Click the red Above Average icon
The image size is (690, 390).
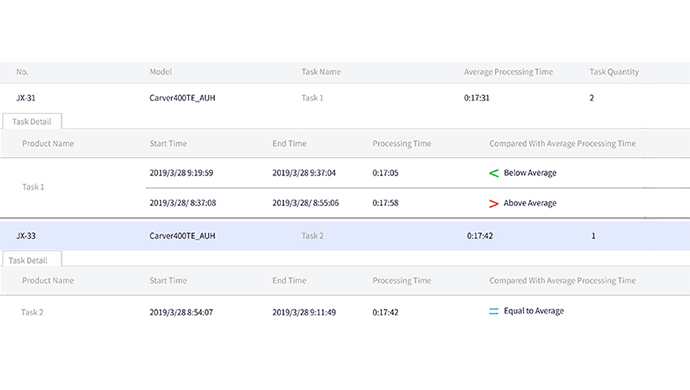(x=494, y=203)
